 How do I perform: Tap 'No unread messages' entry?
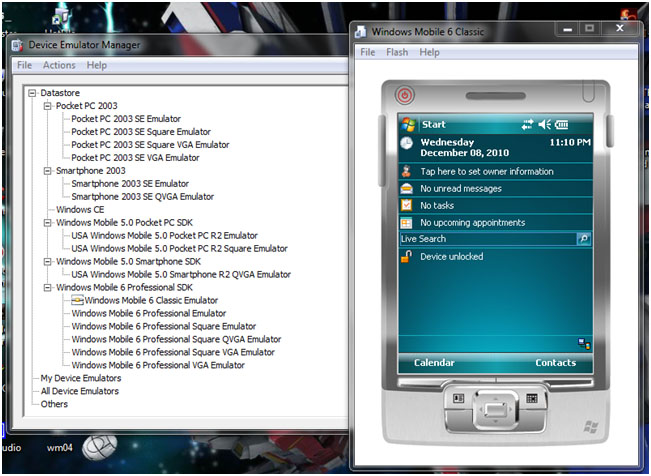[461, 189]
